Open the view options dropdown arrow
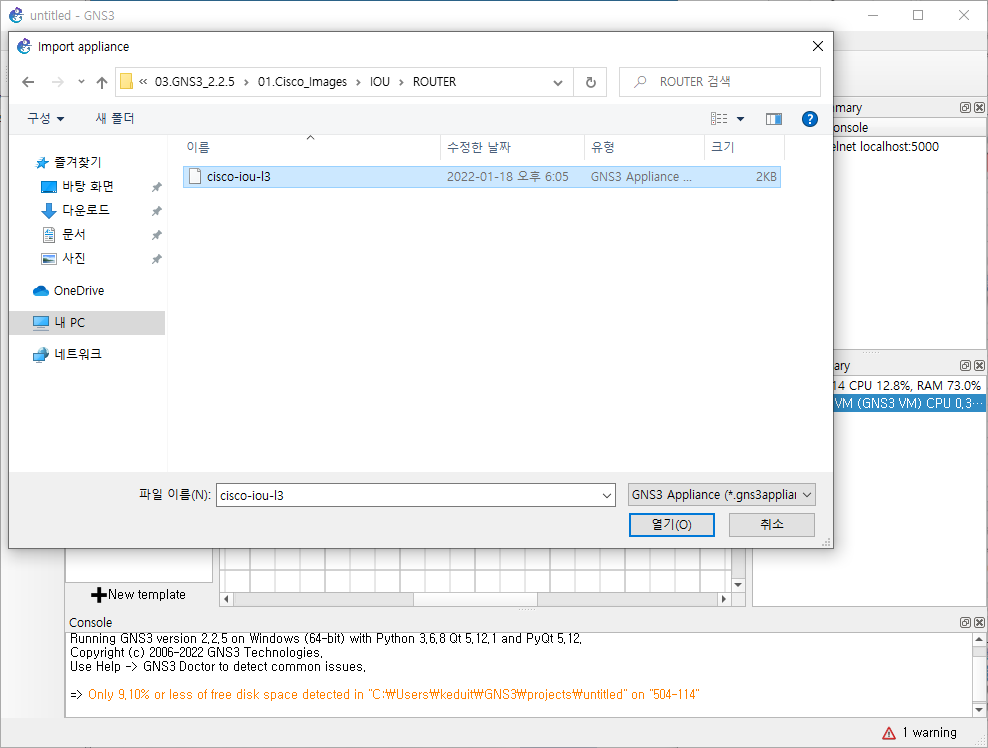This screenshot has height=748, width=988. [740, 118]
